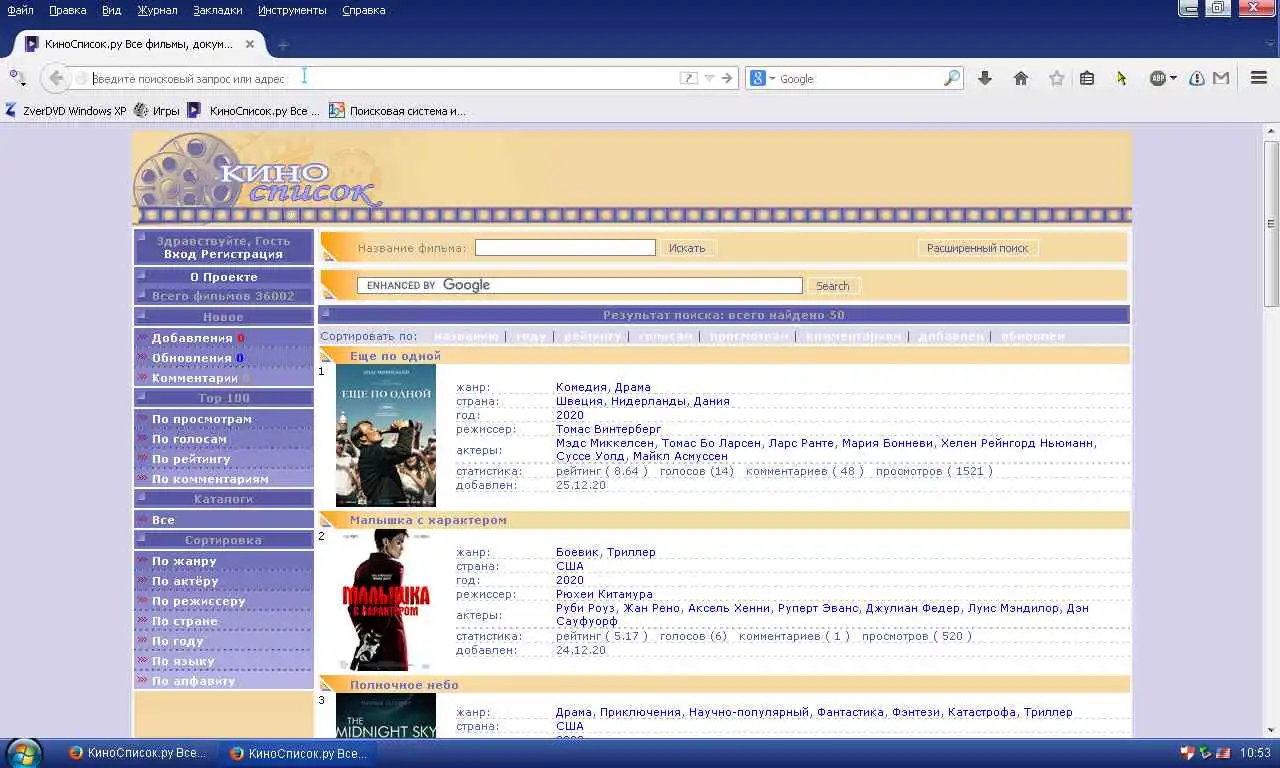Viewport: 1280px width, 768px height.
Task: Go to the Home page icon
Action: click(1021, 78)
